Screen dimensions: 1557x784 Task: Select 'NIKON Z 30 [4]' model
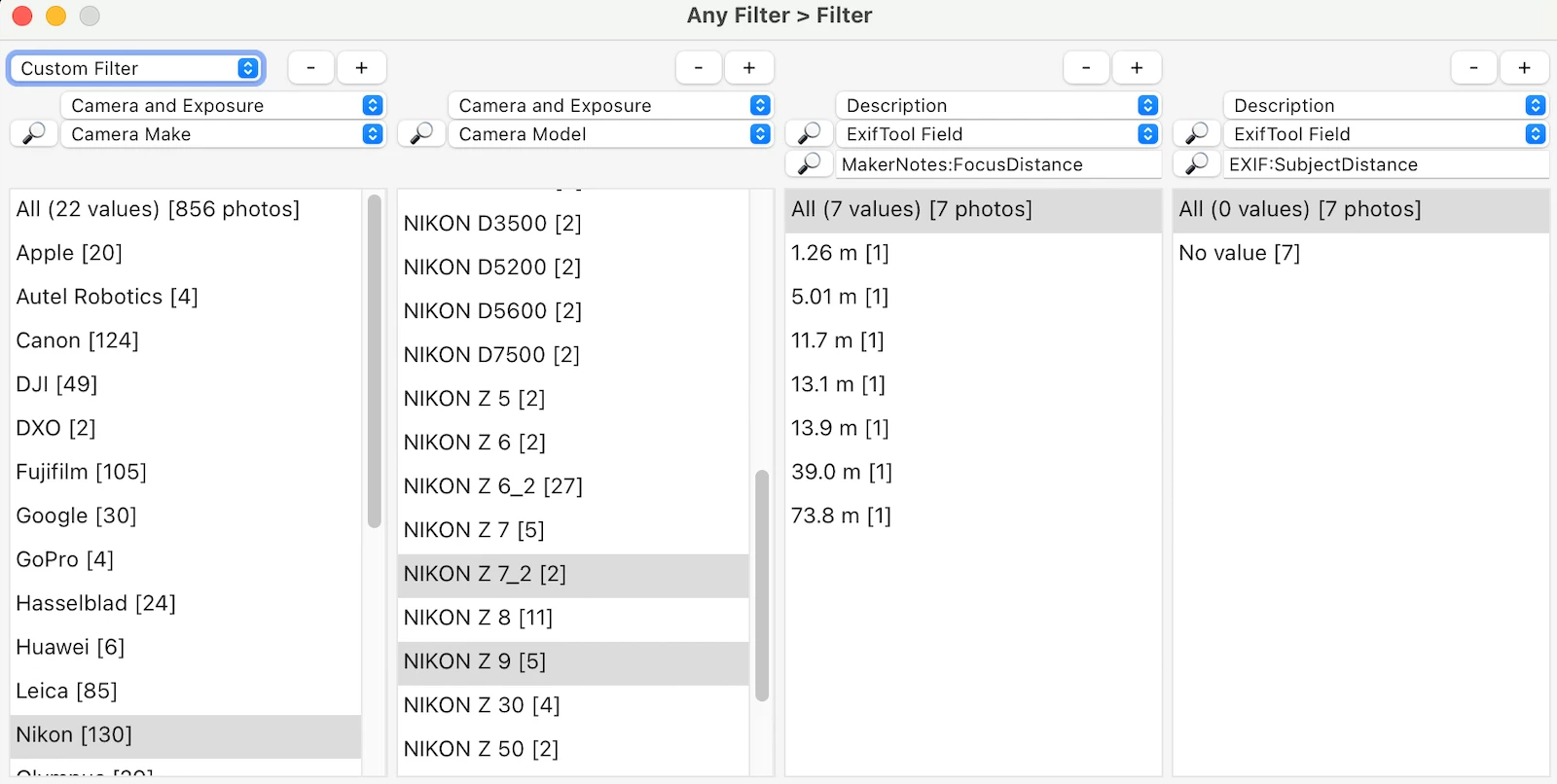[x=573, y=705]
